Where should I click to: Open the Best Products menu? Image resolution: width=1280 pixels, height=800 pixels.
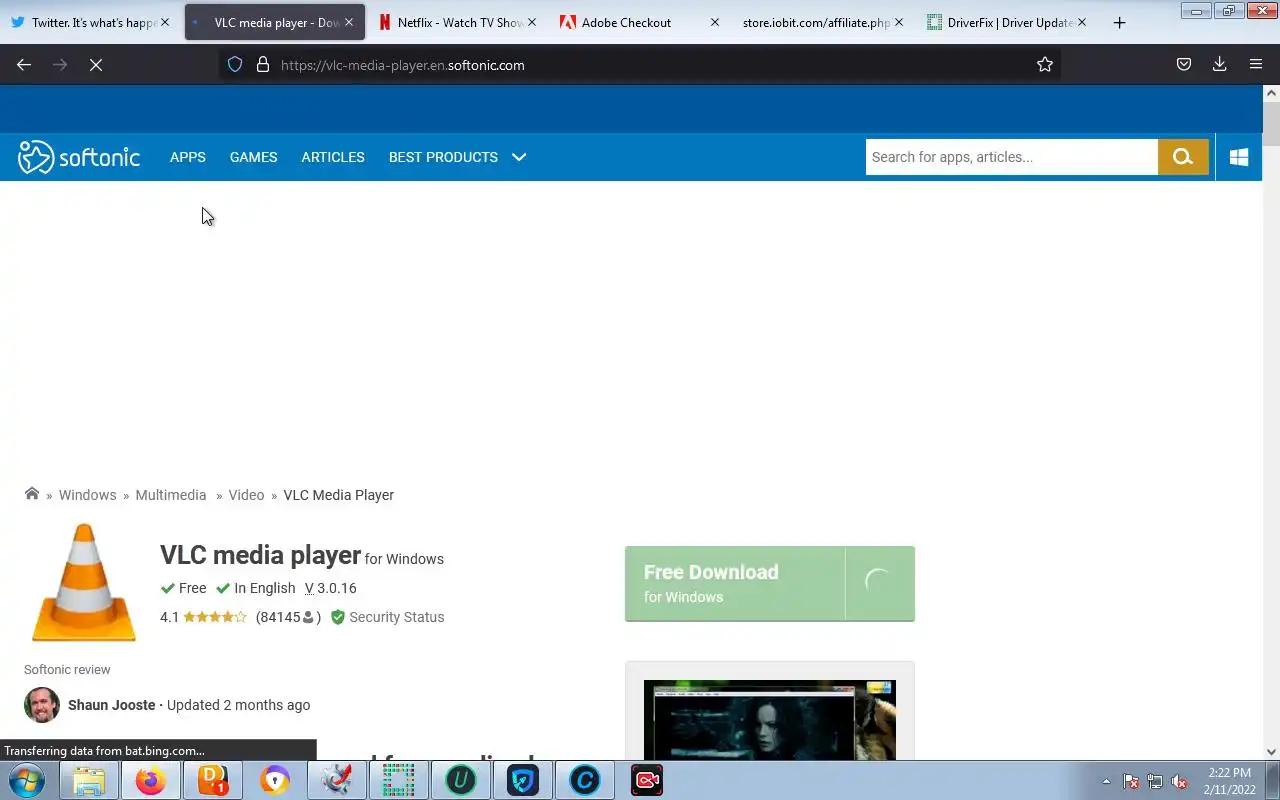click(x=443, y=157)
